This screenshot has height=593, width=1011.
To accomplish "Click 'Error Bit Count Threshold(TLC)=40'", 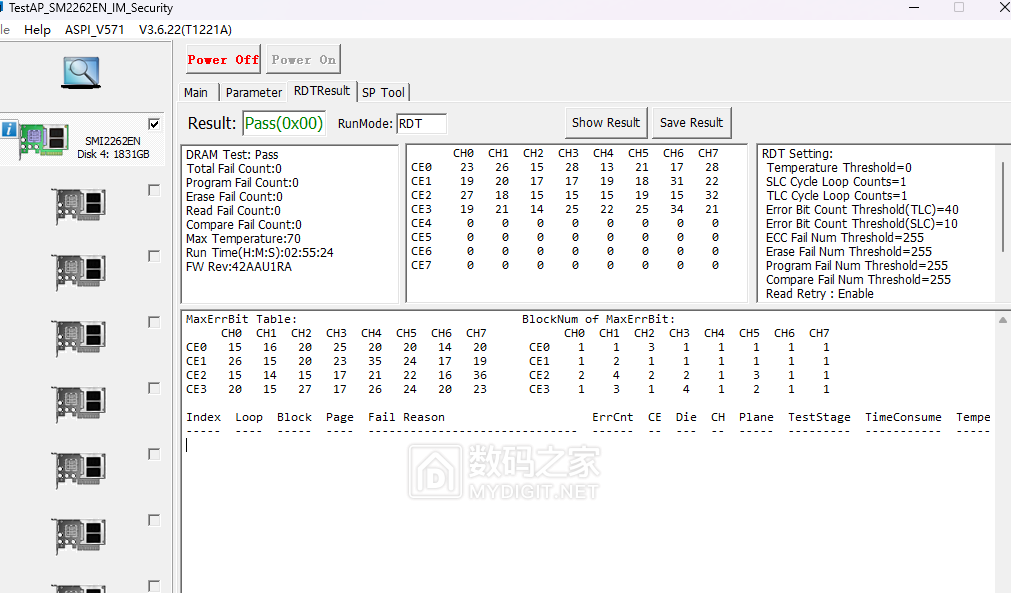I will click(862, 210).
